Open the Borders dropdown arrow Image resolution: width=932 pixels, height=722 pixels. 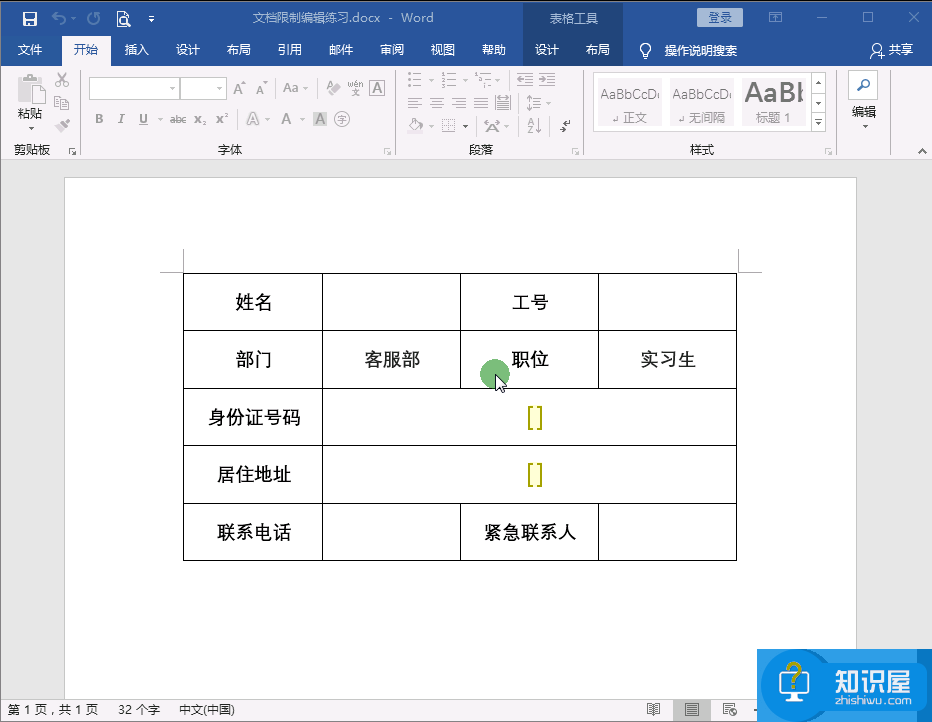point(465,126)
